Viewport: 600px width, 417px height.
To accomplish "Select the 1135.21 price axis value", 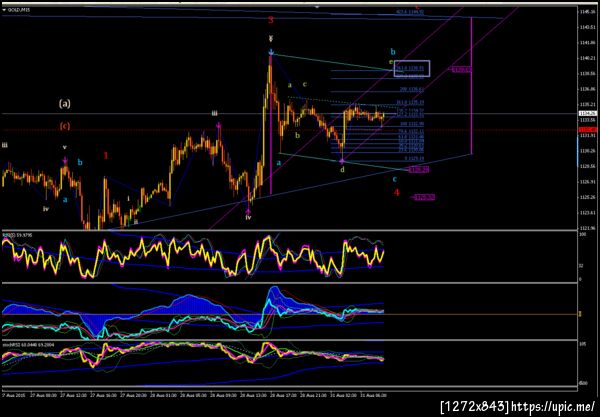I will coord(586,104).
